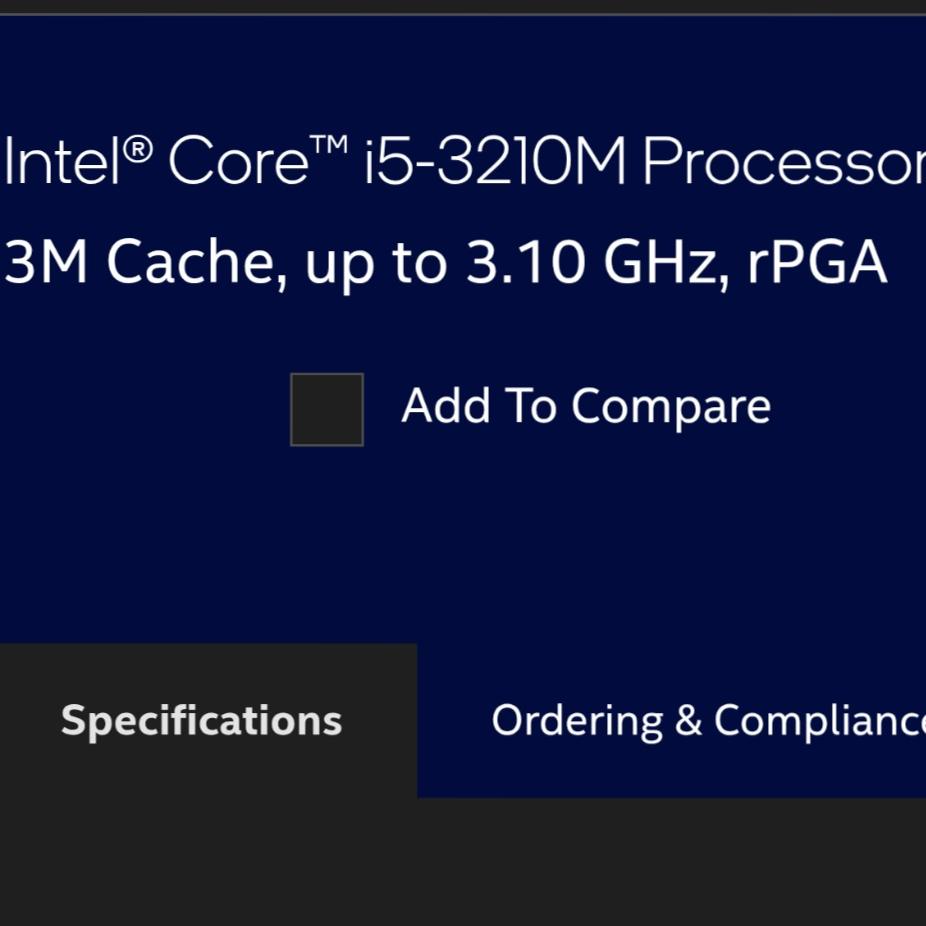Tick the Add To Compare checkbox
The image size is (926, 926).
pos(327,409)
